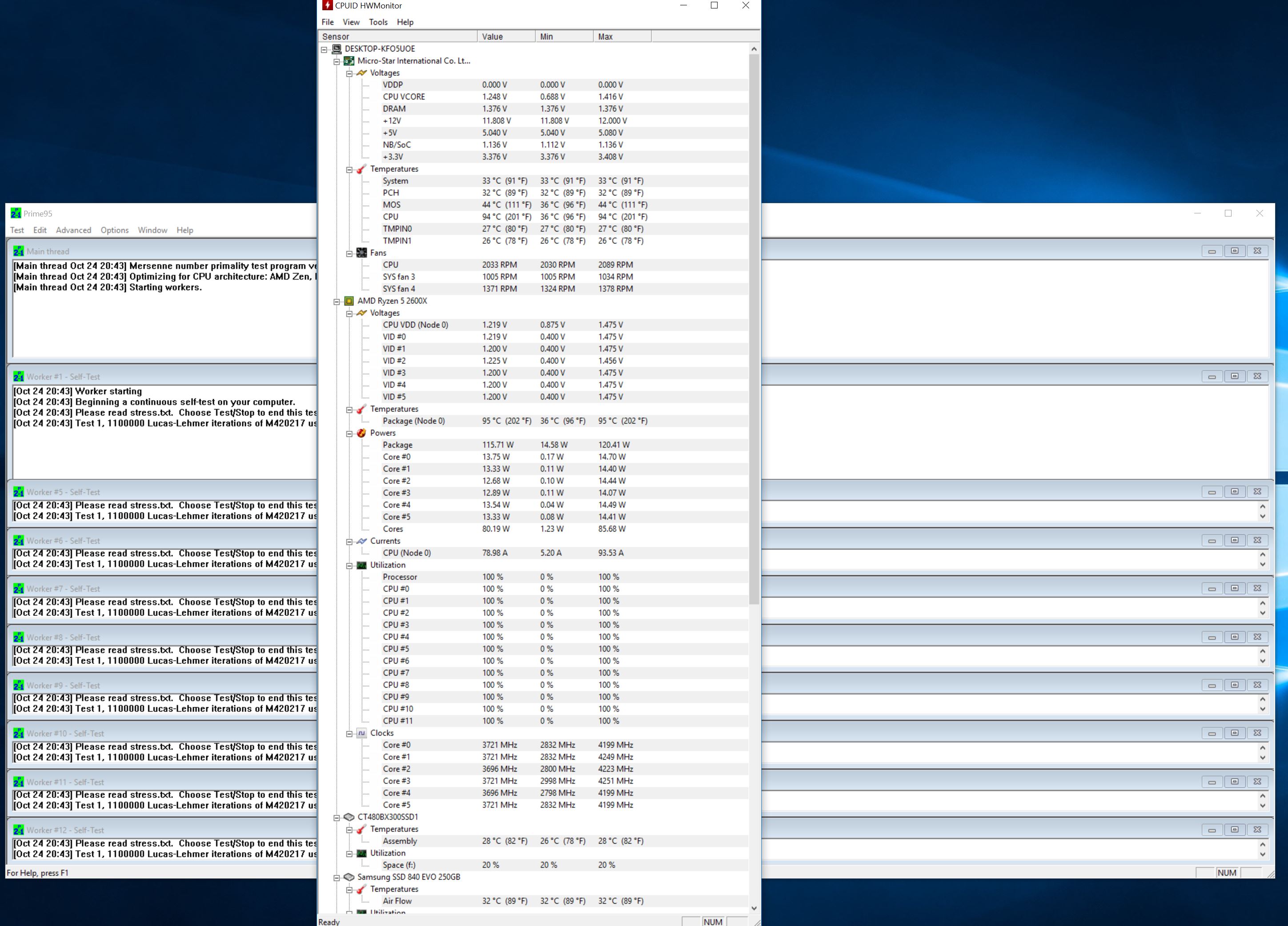Open the Advanced menu in Prime95
The width and height of the screenshot is (1288, 926).
(x=73, y=230)
